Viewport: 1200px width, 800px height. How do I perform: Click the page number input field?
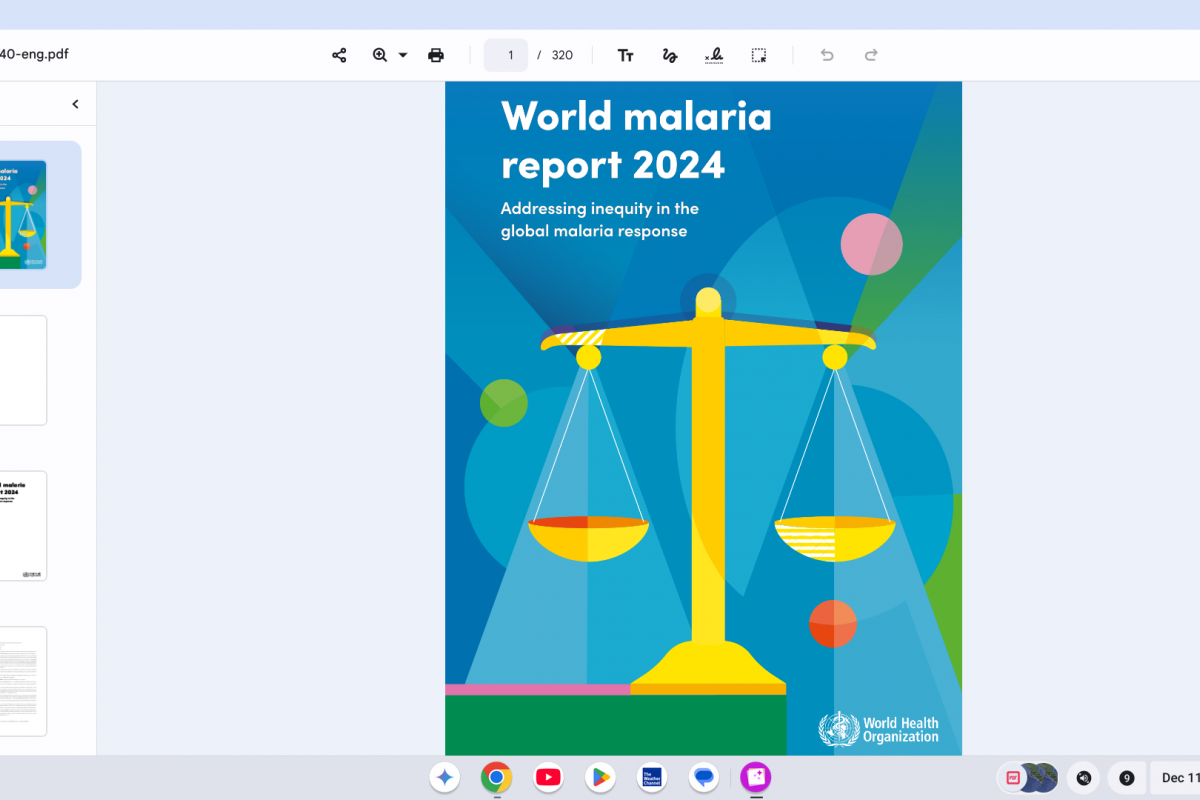click(x=506, y=55)
